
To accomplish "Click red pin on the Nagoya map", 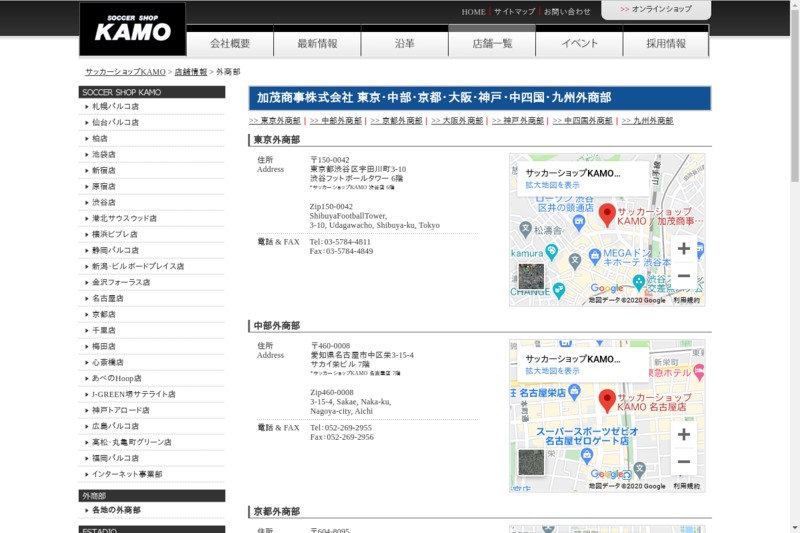I will tap(607, 400).
